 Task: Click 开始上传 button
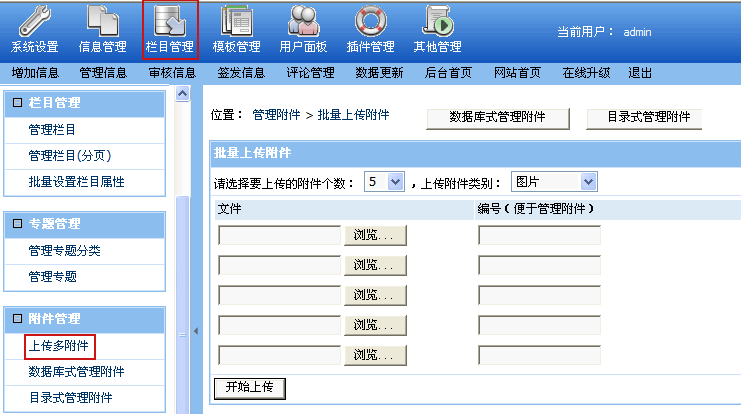coord(250,388)
